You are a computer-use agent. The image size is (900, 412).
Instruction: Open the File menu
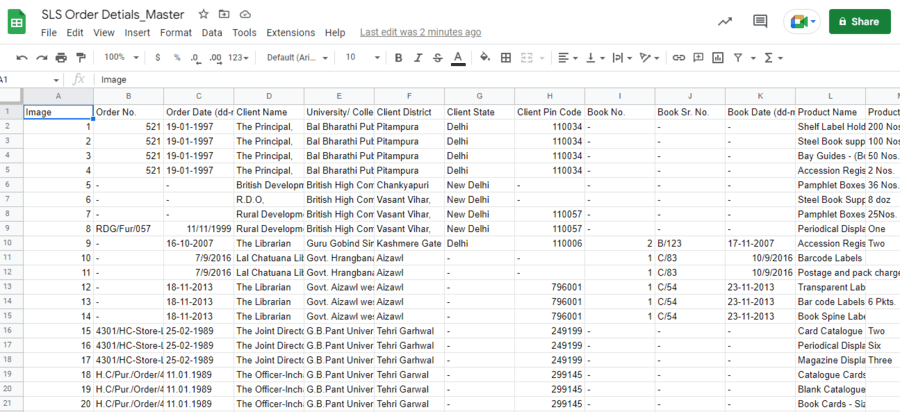tap(49, 33)
